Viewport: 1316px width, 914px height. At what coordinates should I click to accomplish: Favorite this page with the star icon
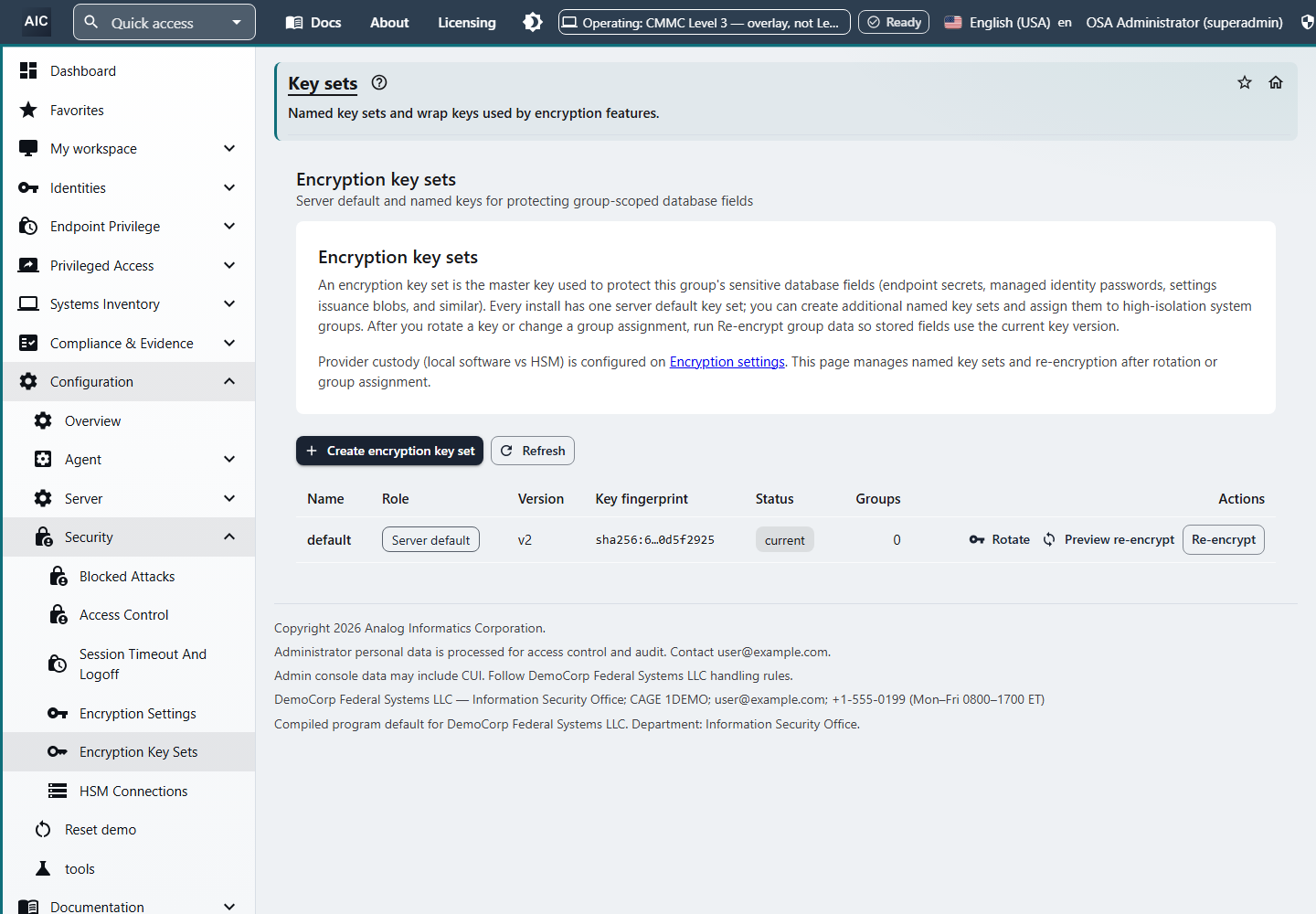1245,83
